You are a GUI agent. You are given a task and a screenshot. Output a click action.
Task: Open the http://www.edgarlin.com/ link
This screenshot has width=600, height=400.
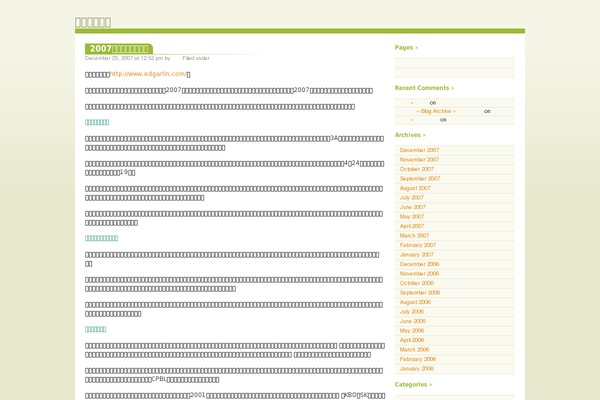click(148, 74)
